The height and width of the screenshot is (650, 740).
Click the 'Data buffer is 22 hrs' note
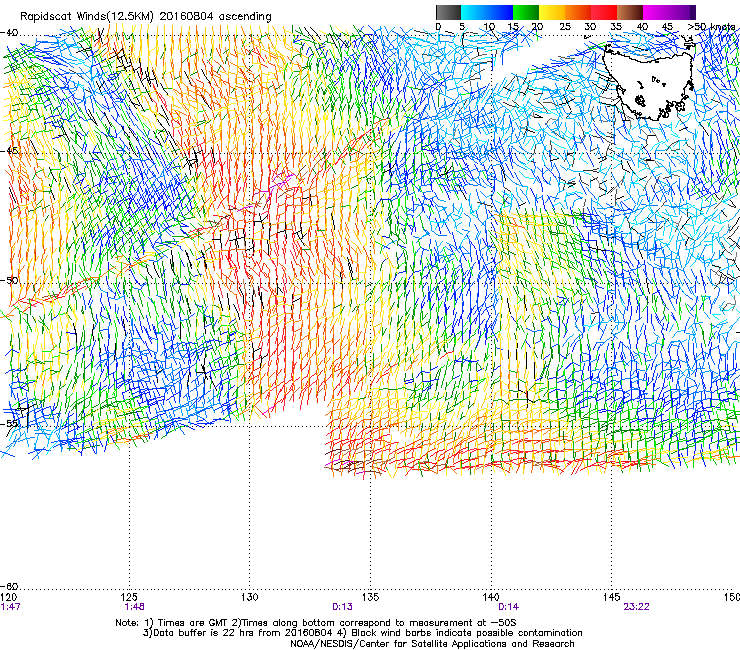coord(363,633)
